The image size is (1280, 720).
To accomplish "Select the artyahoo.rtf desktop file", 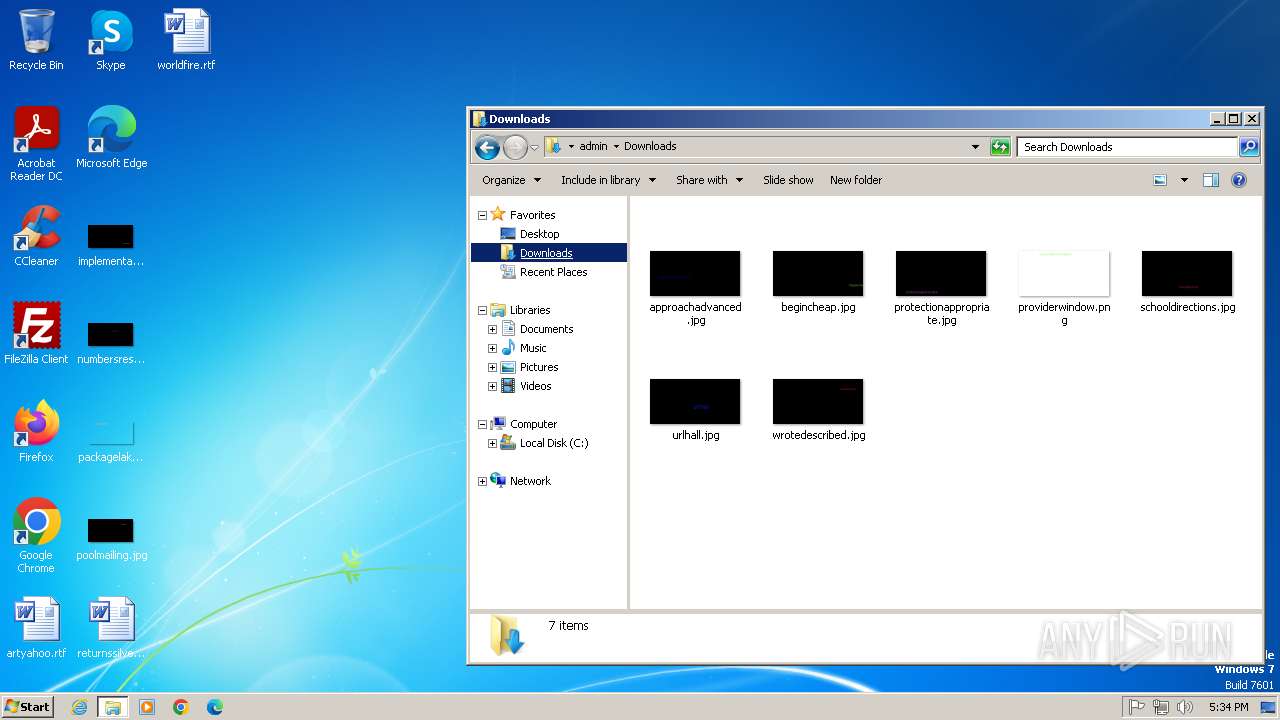I will click(36, 628).
